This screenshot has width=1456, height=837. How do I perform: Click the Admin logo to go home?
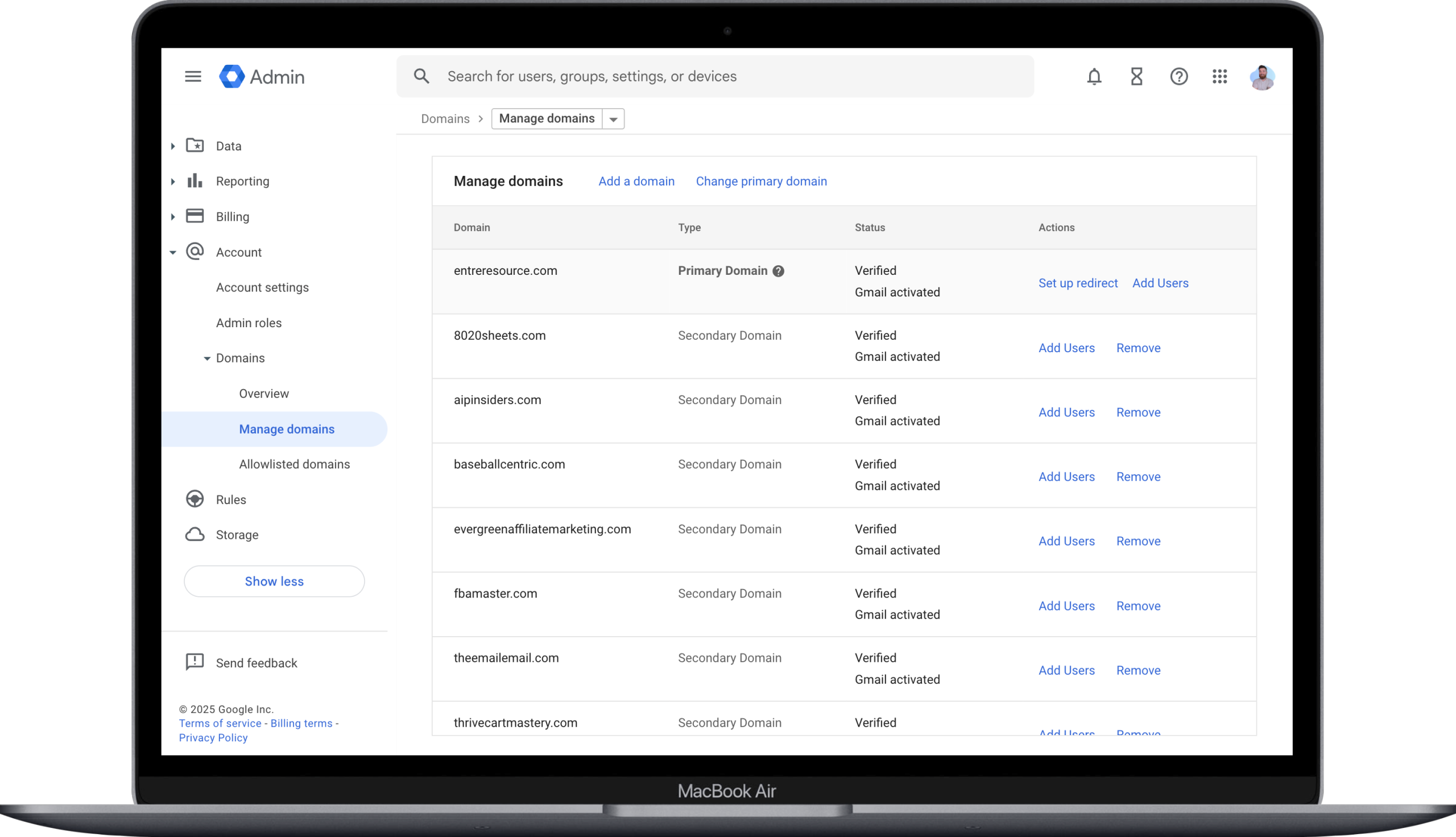point(262,76)
